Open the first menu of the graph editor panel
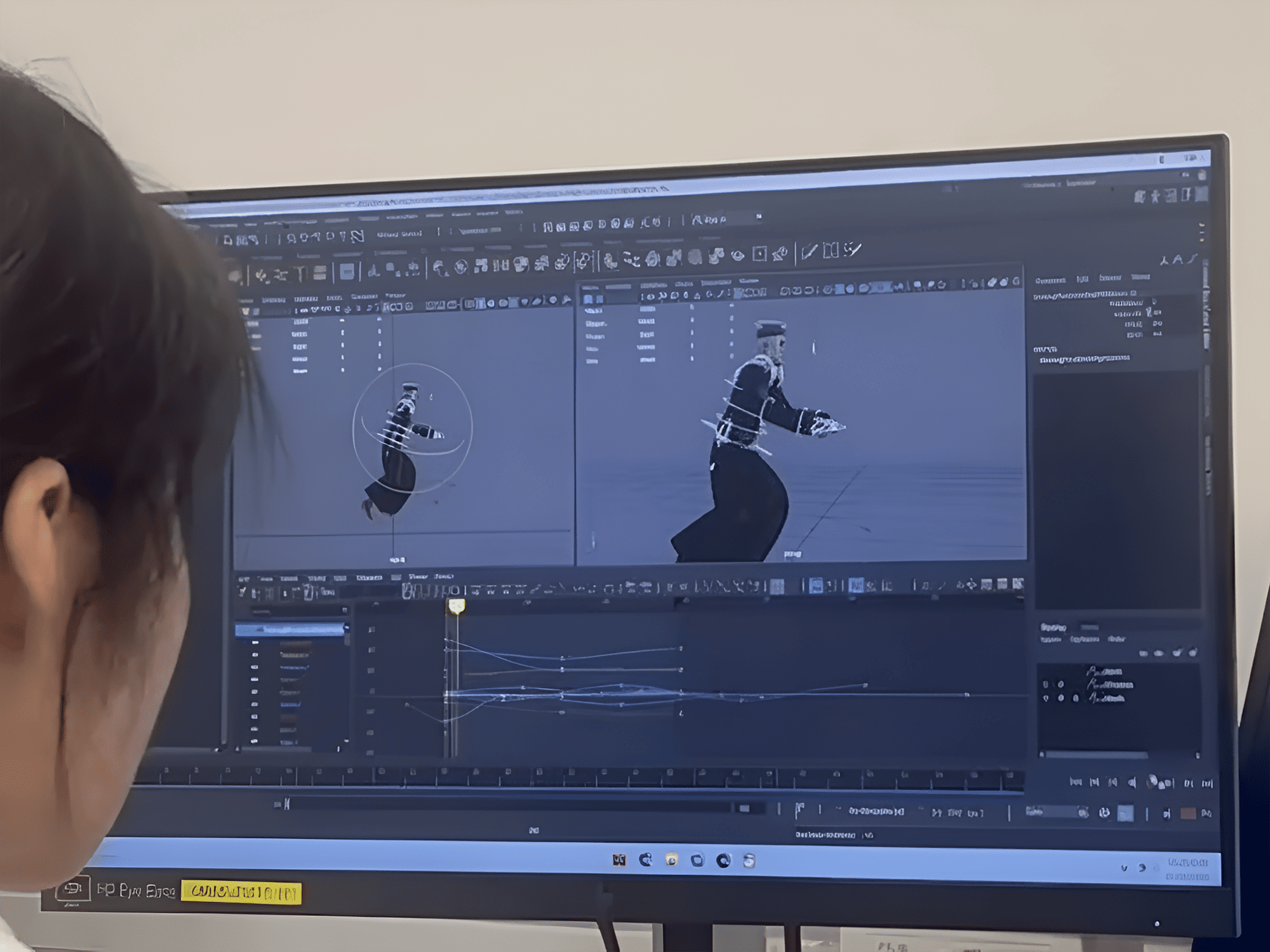This screenshot has height=952, width=1270. point(244,578)
